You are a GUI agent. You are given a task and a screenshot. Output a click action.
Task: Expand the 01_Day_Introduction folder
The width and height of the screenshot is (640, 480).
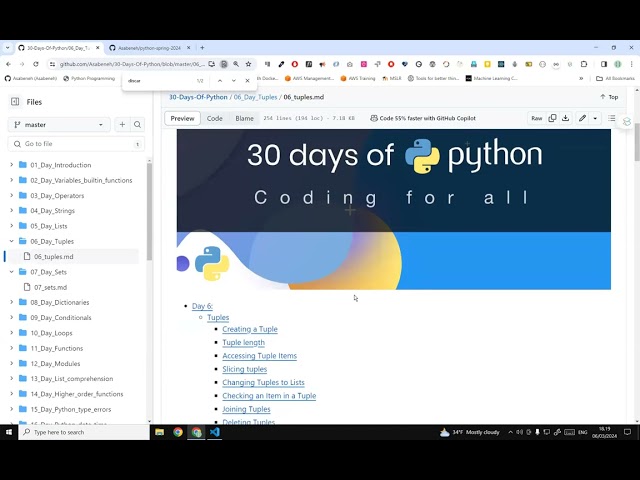11,165
